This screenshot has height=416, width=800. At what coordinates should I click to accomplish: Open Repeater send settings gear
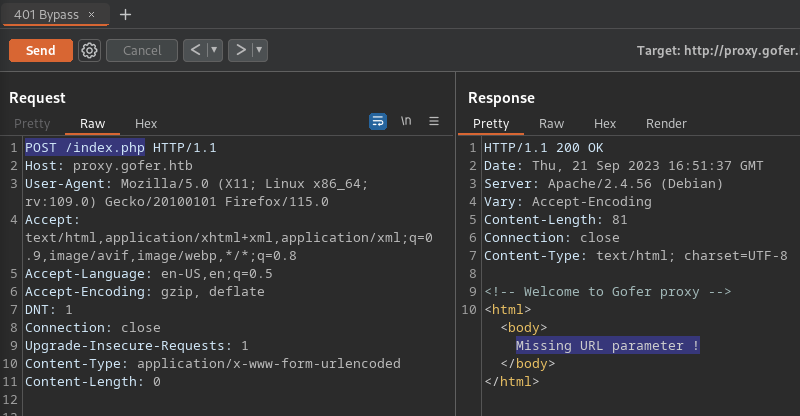coord(90,50)
